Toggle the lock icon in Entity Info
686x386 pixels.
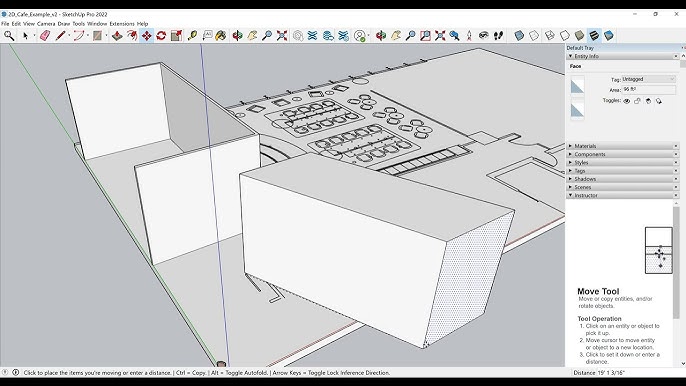tap(637, 101)
